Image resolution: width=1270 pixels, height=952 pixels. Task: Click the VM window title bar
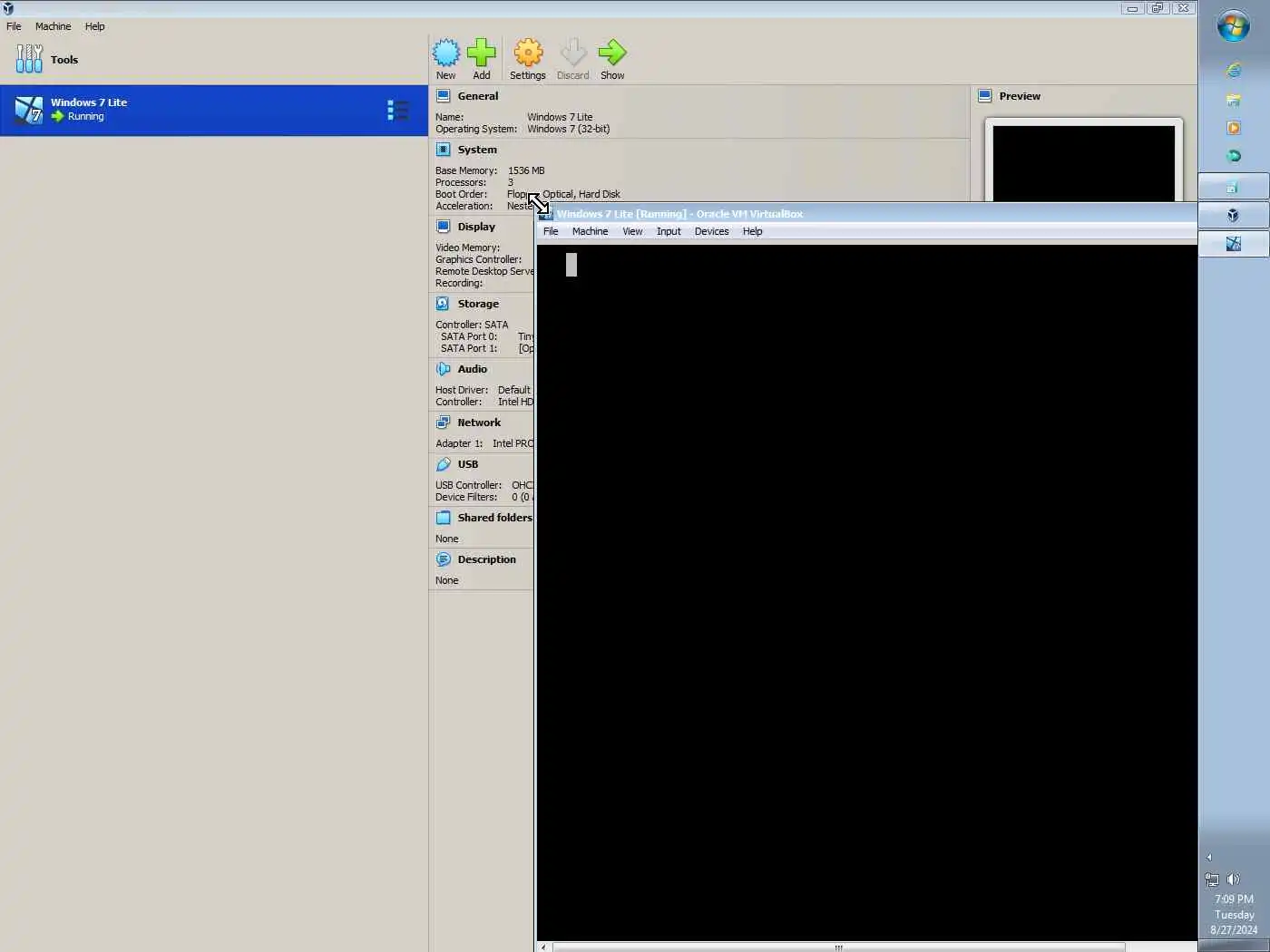pyautogui.click(x=866, y=213)
